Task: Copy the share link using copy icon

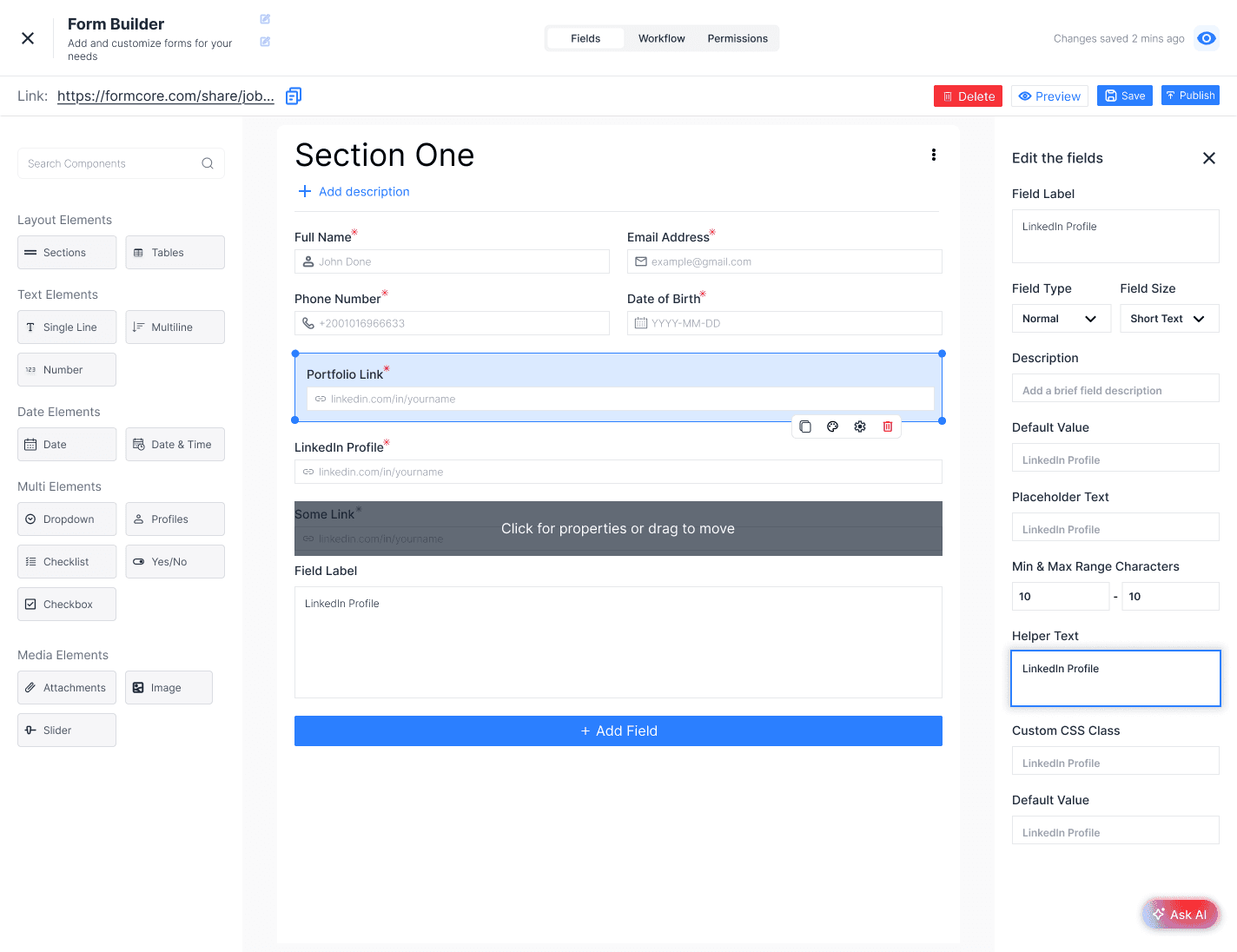Action: tap(294, 96)
